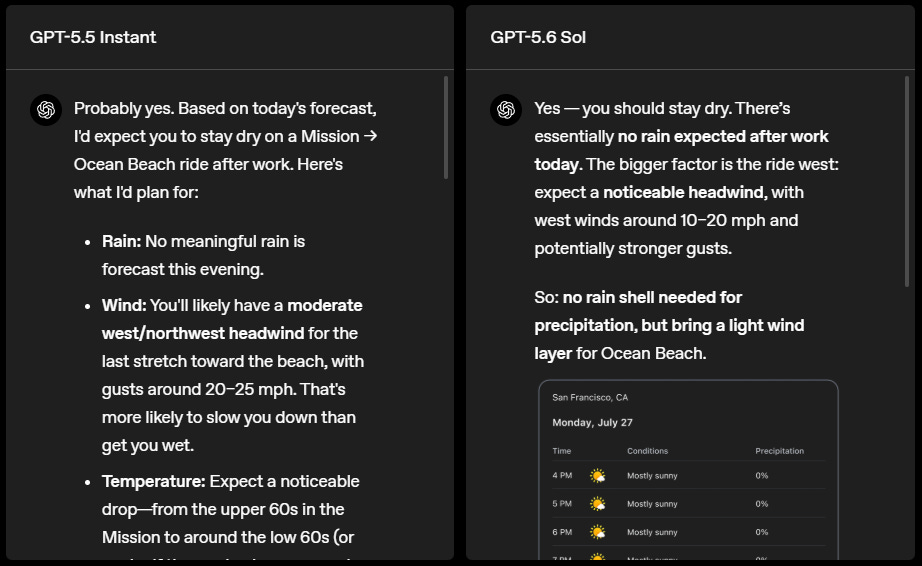Click the weather forecast card
922x566 pixels.
coord(688,470)
